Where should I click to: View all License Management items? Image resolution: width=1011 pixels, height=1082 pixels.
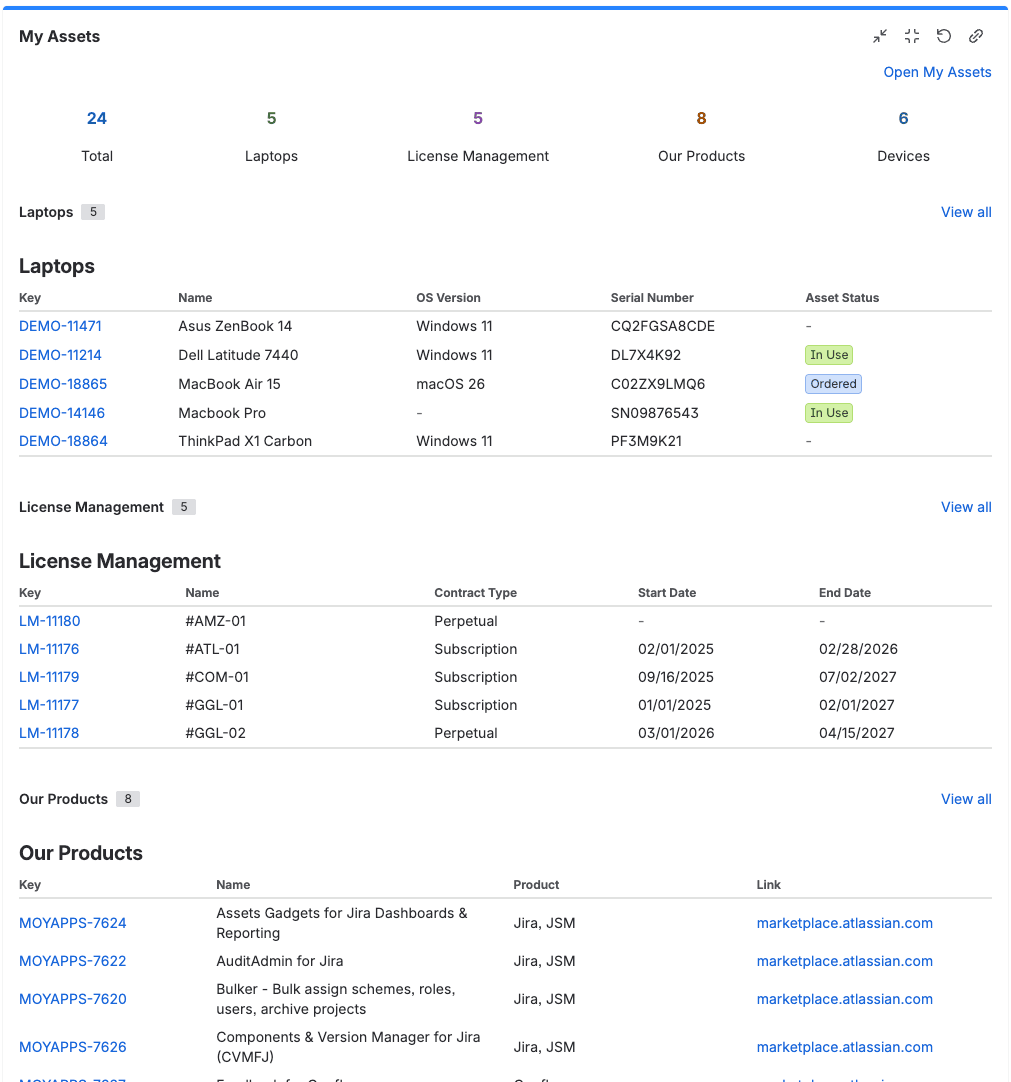coord(966,507)
